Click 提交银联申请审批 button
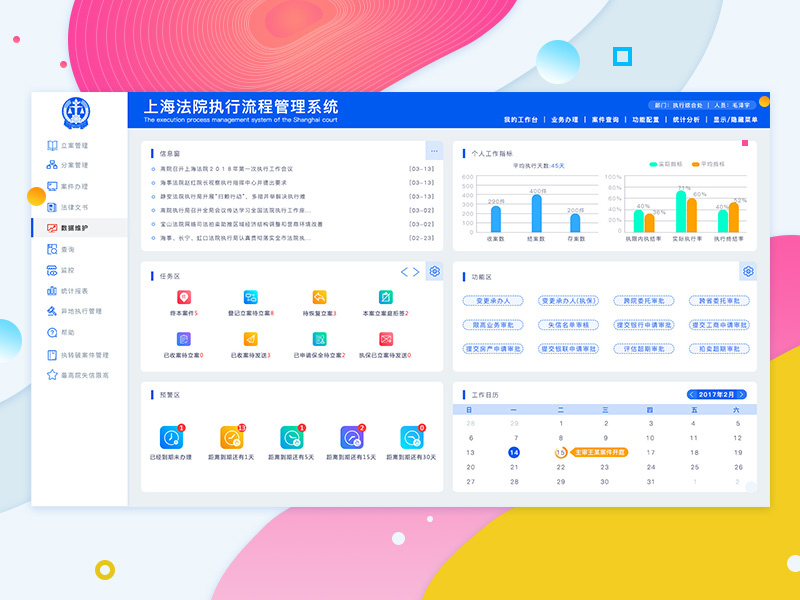The image size is (800, 600). (568, 349)
